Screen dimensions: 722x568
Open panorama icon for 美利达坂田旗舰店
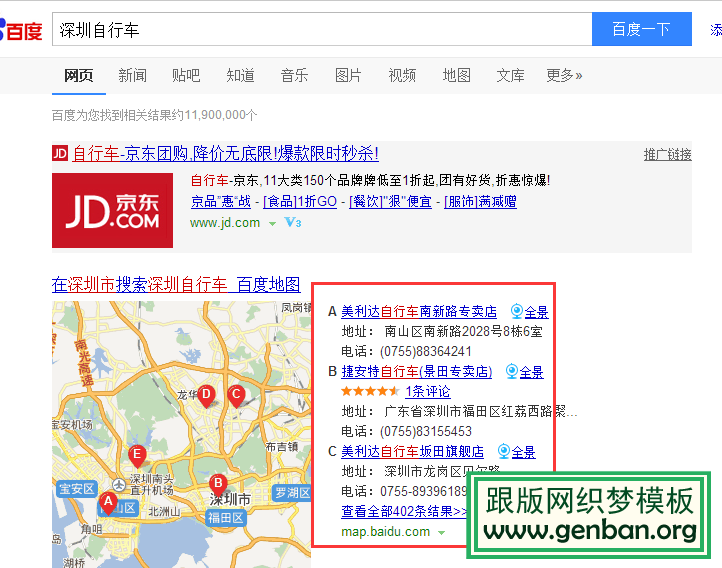pos(504,452)
